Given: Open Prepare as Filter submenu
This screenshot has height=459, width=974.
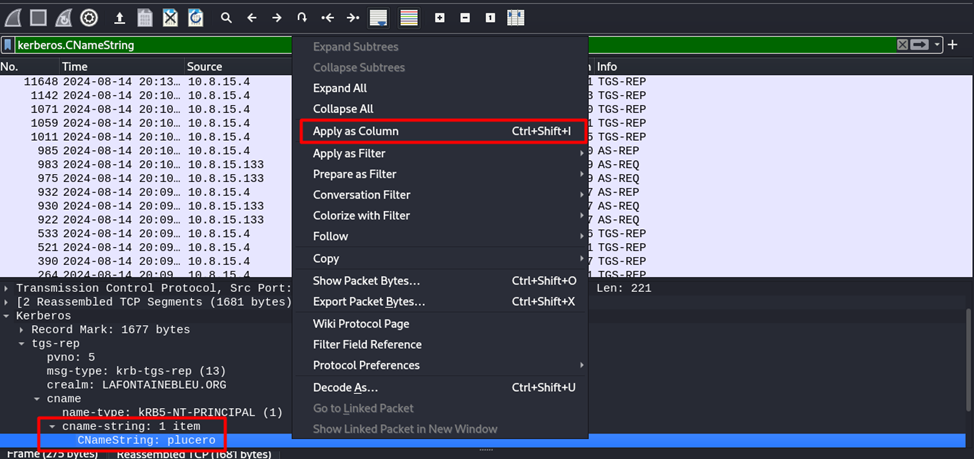Looking at the screenshot, I should [x=440, y=174].
